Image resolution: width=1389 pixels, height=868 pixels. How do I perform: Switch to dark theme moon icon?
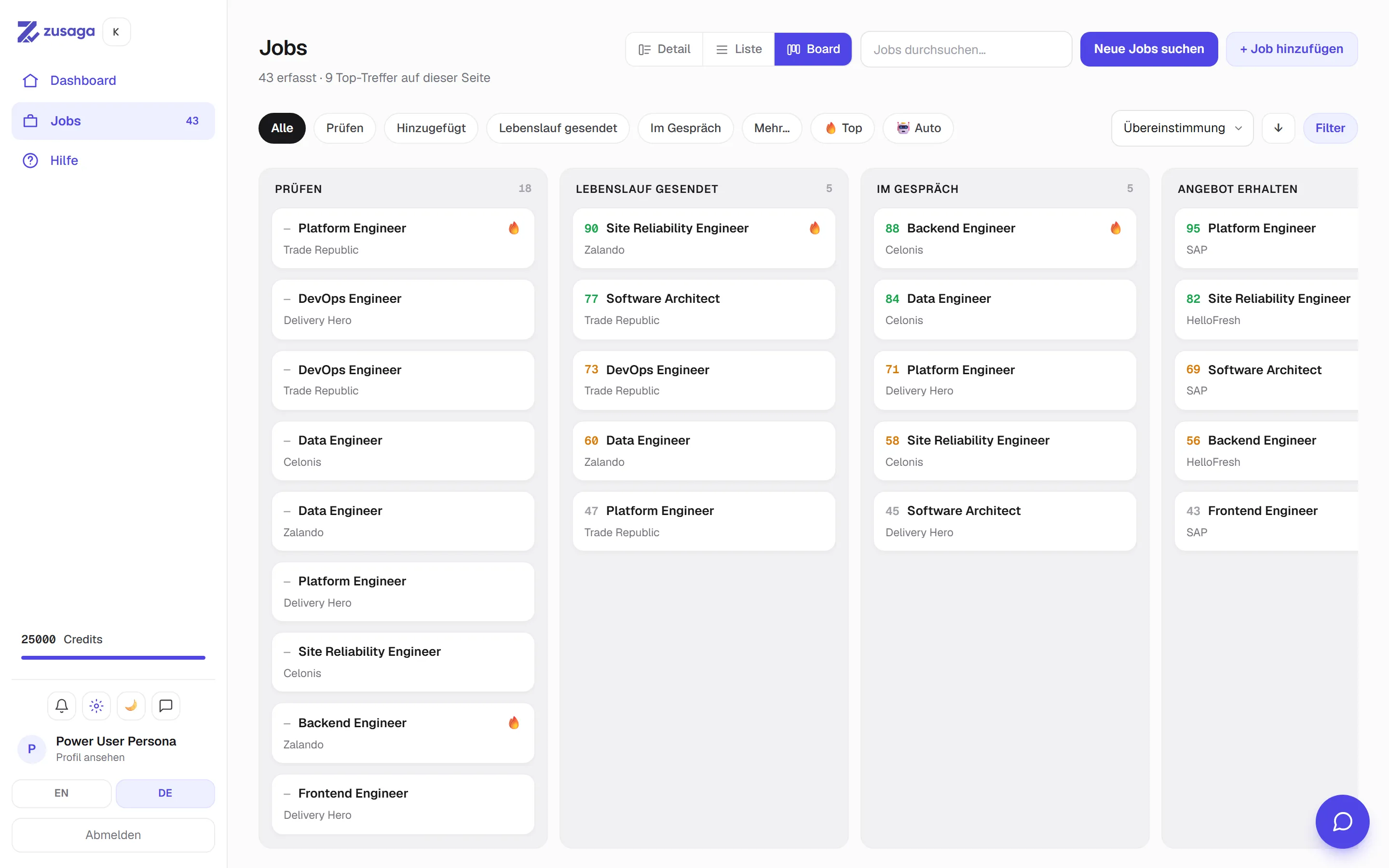coord(131,705)
